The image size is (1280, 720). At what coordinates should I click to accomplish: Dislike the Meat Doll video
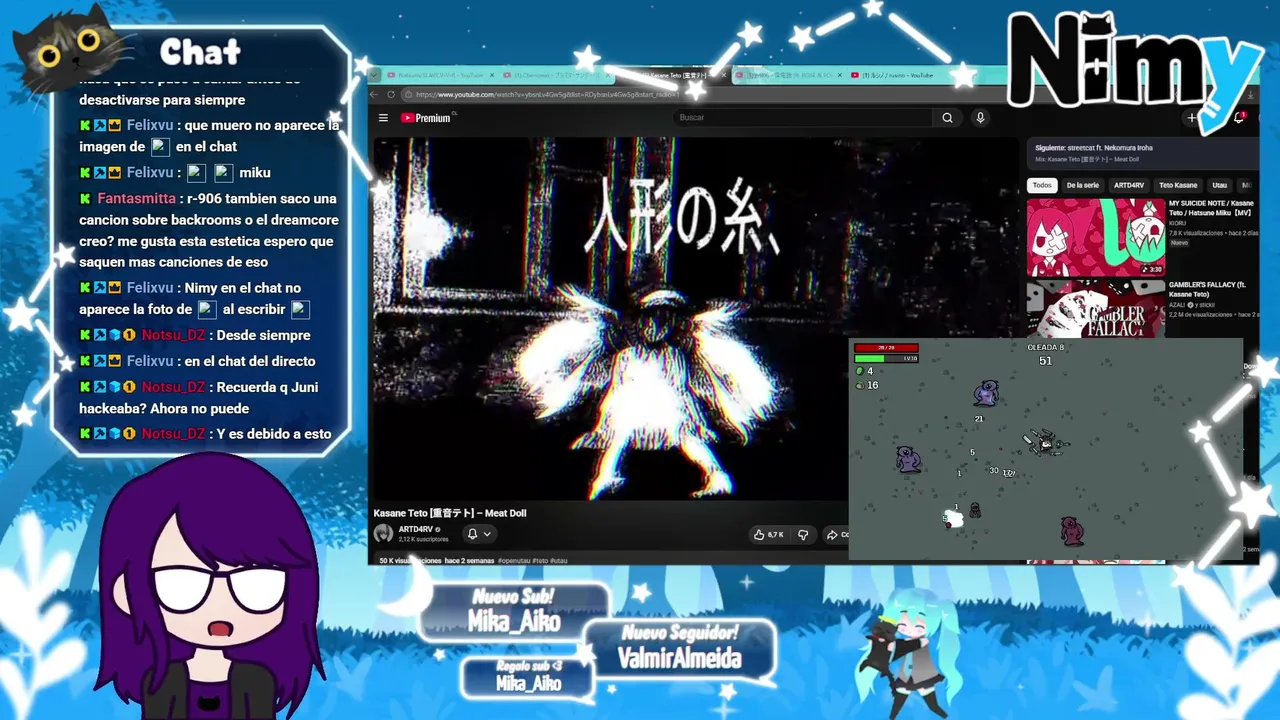tap(802, 535)
